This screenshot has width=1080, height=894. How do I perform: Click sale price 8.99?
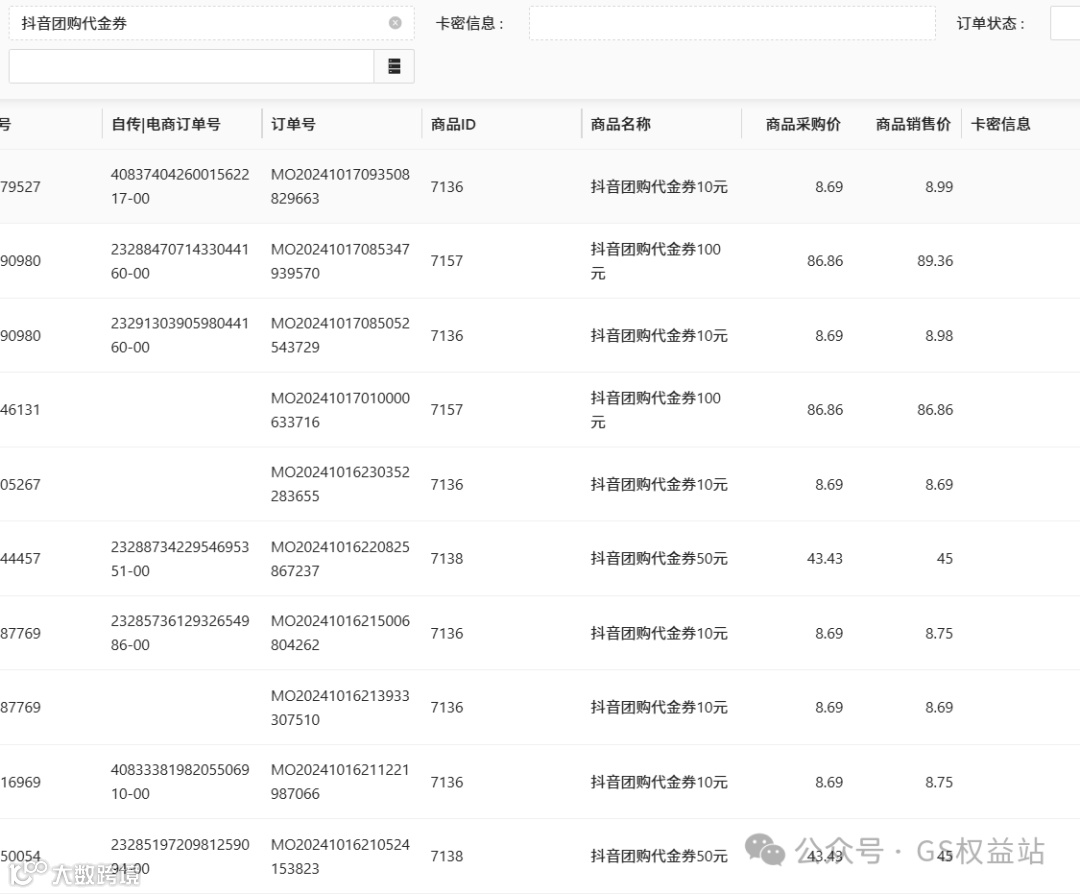(x=939, y=187)
